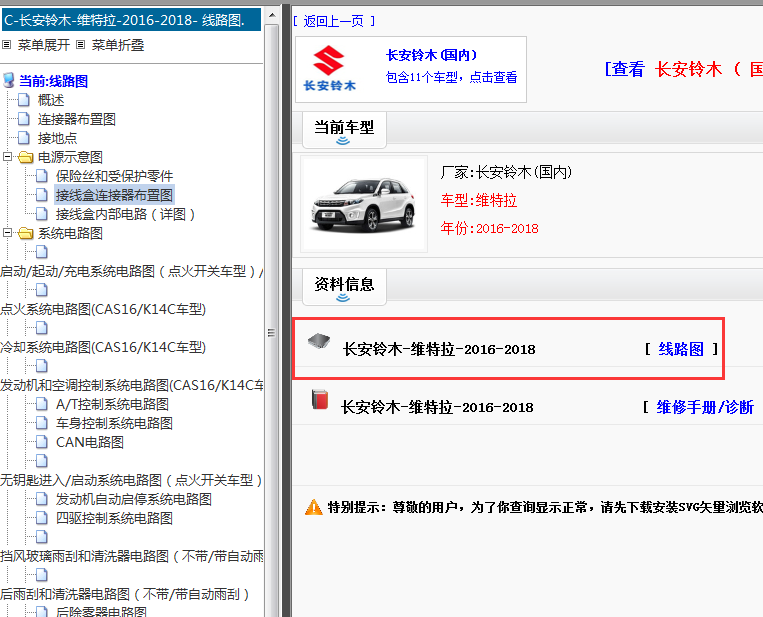Select the 连接器布置图 tree item

coord(76,119)
